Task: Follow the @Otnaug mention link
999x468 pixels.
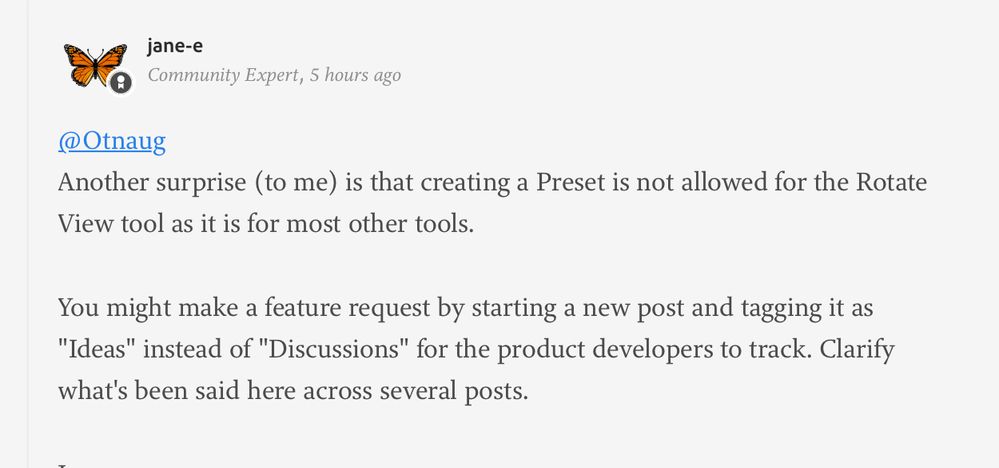Action: (111, 141)
